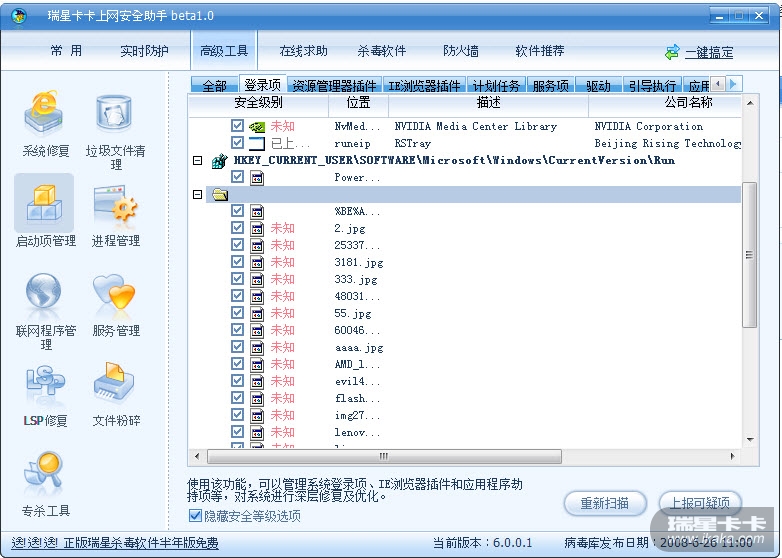Click the green arrows 一键搞定 icon
This screenshot has height=558, width=782.
tap(672, 52)
